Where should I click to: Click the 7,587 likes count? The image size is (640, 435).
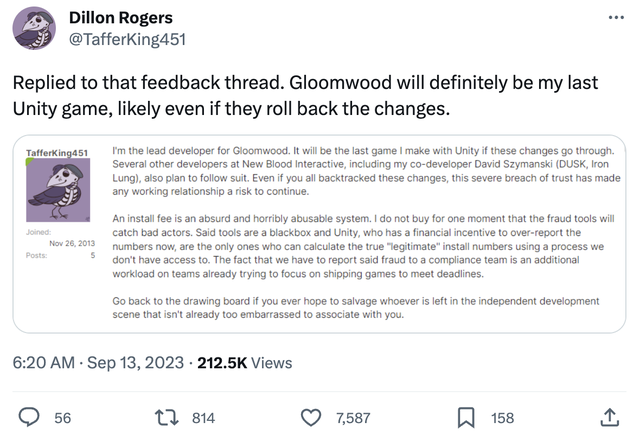tap(354, 417)
